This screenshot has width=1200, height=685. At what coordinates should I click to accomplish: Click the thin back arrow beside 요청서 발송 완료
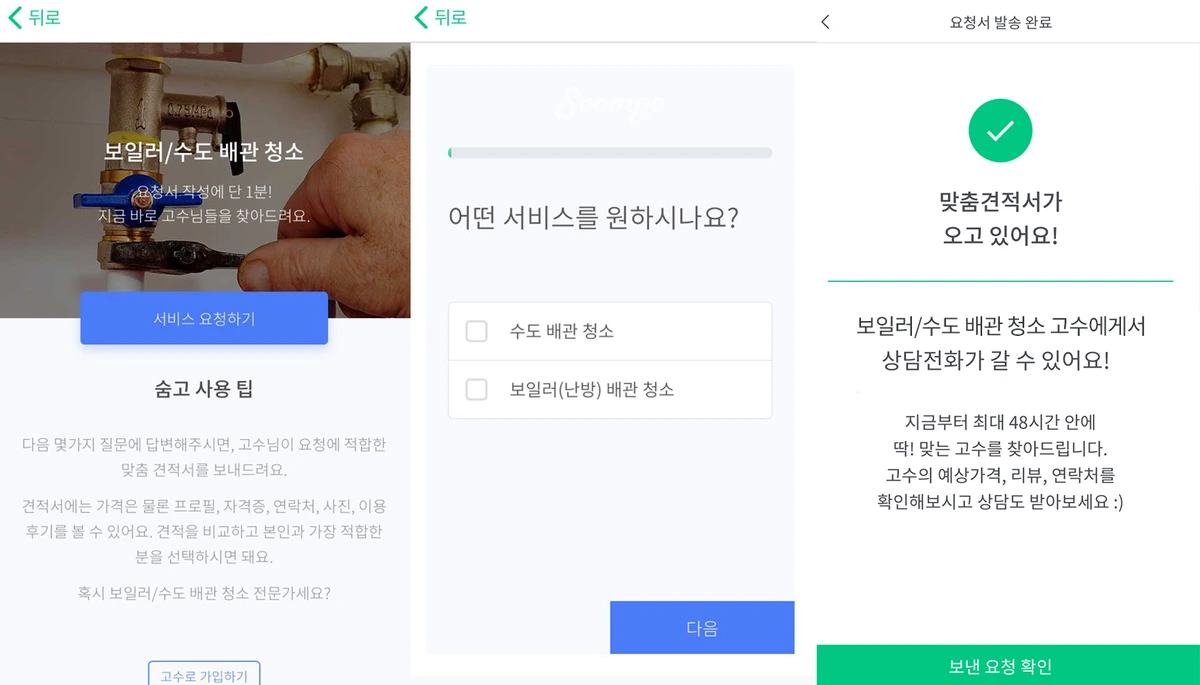pos(825,22)
